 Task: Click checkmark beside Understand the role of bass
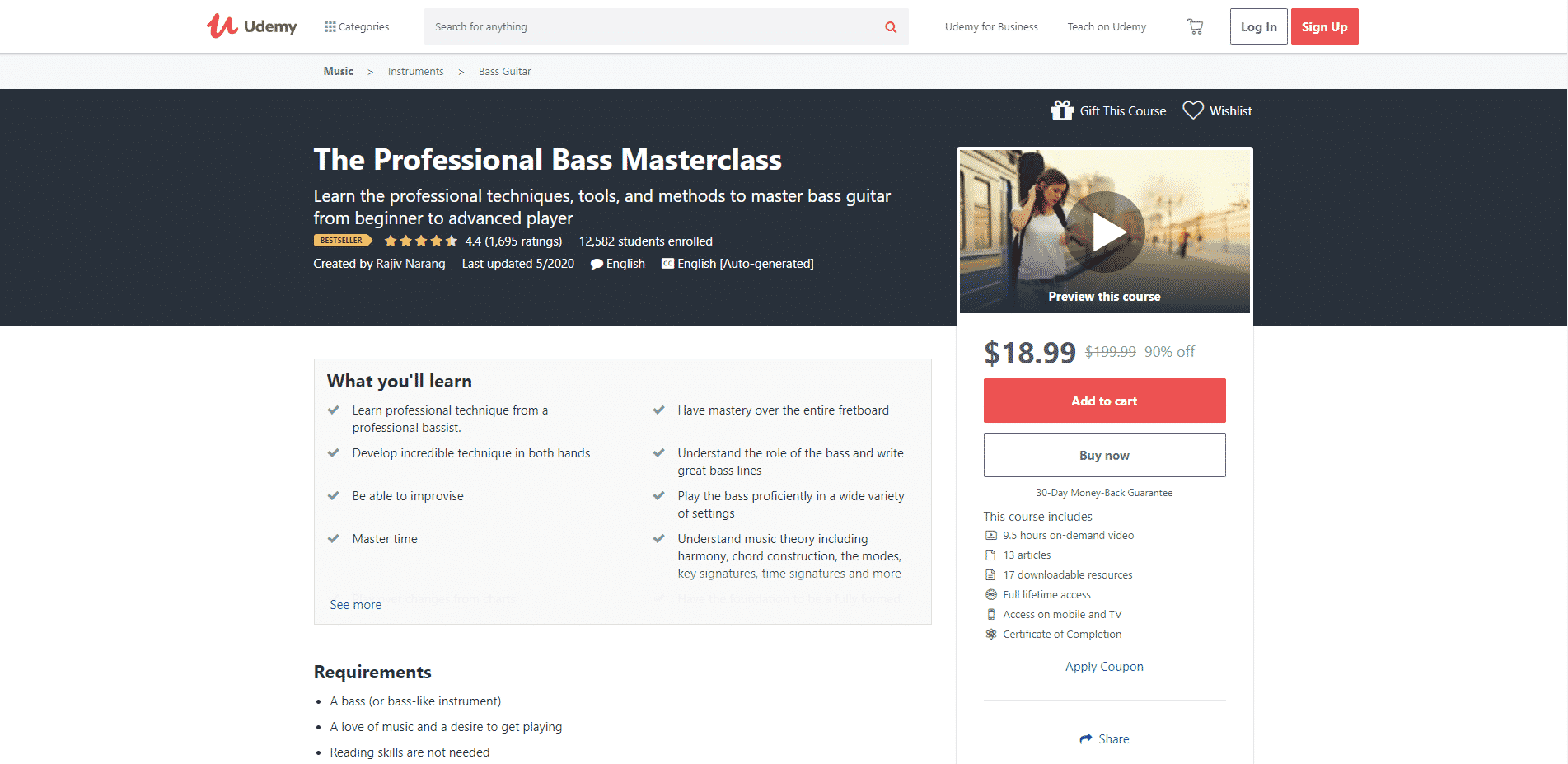[x=659, y=452]
